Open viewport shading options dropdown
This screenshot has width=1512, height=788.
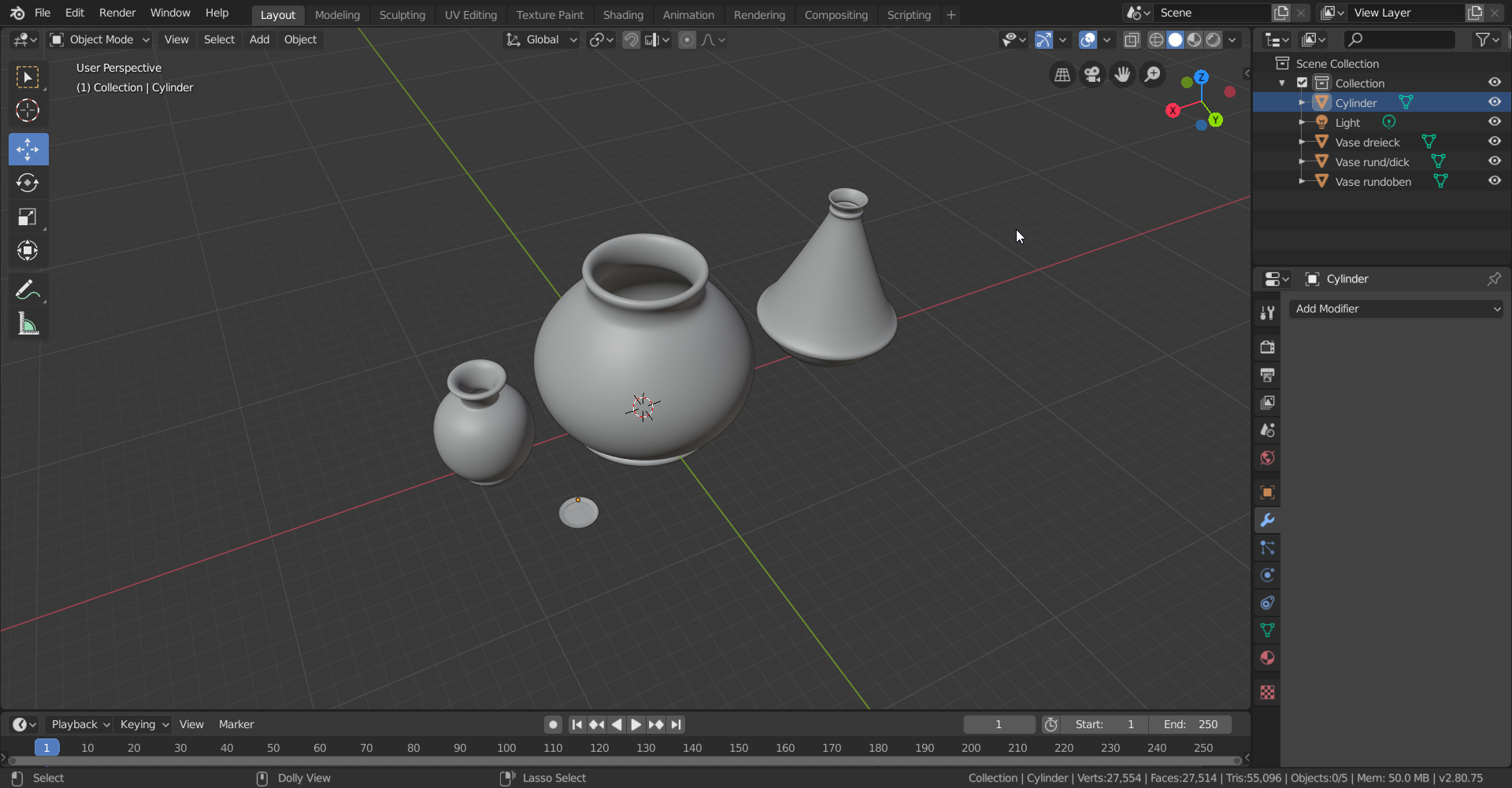click(1232, 39)
